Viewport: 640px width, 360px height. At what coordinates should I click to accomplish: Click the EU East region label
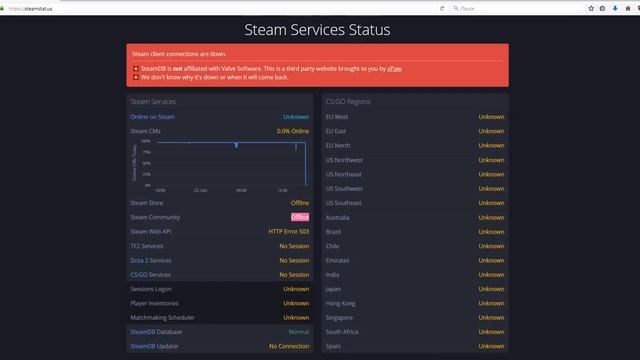click(x=336, y=131)
